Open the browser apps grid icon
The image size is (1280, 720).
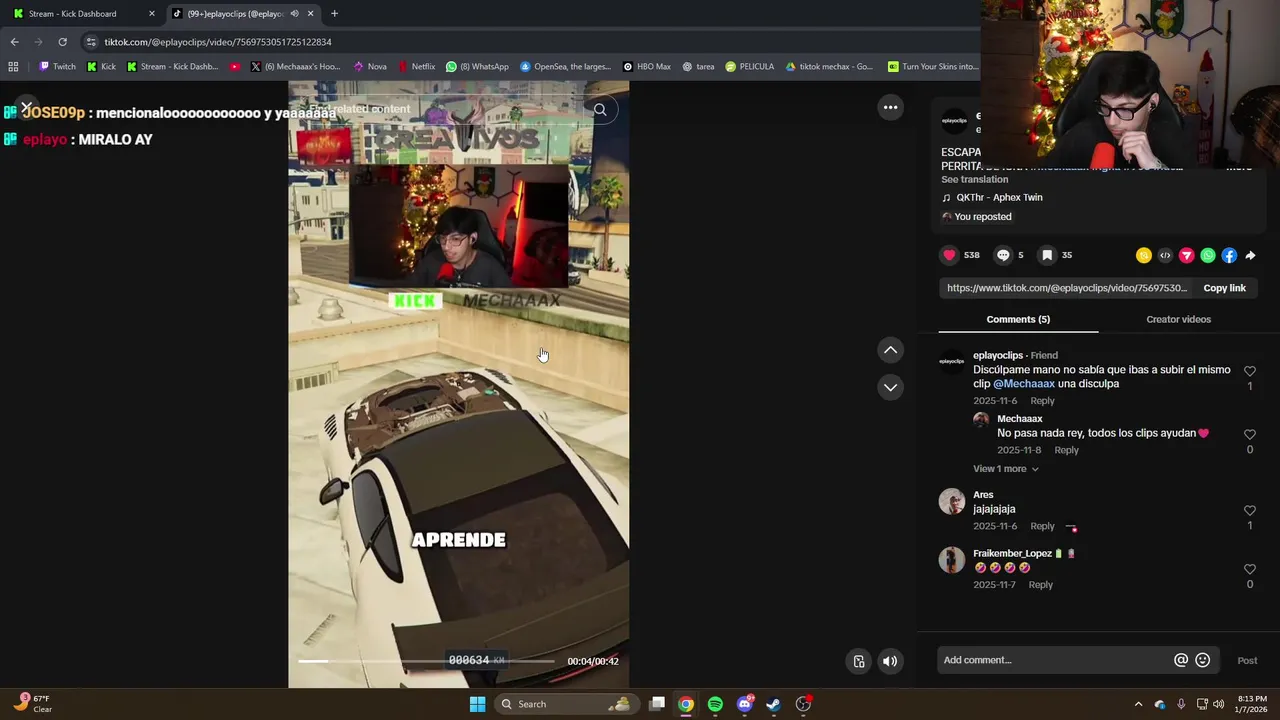13,67
